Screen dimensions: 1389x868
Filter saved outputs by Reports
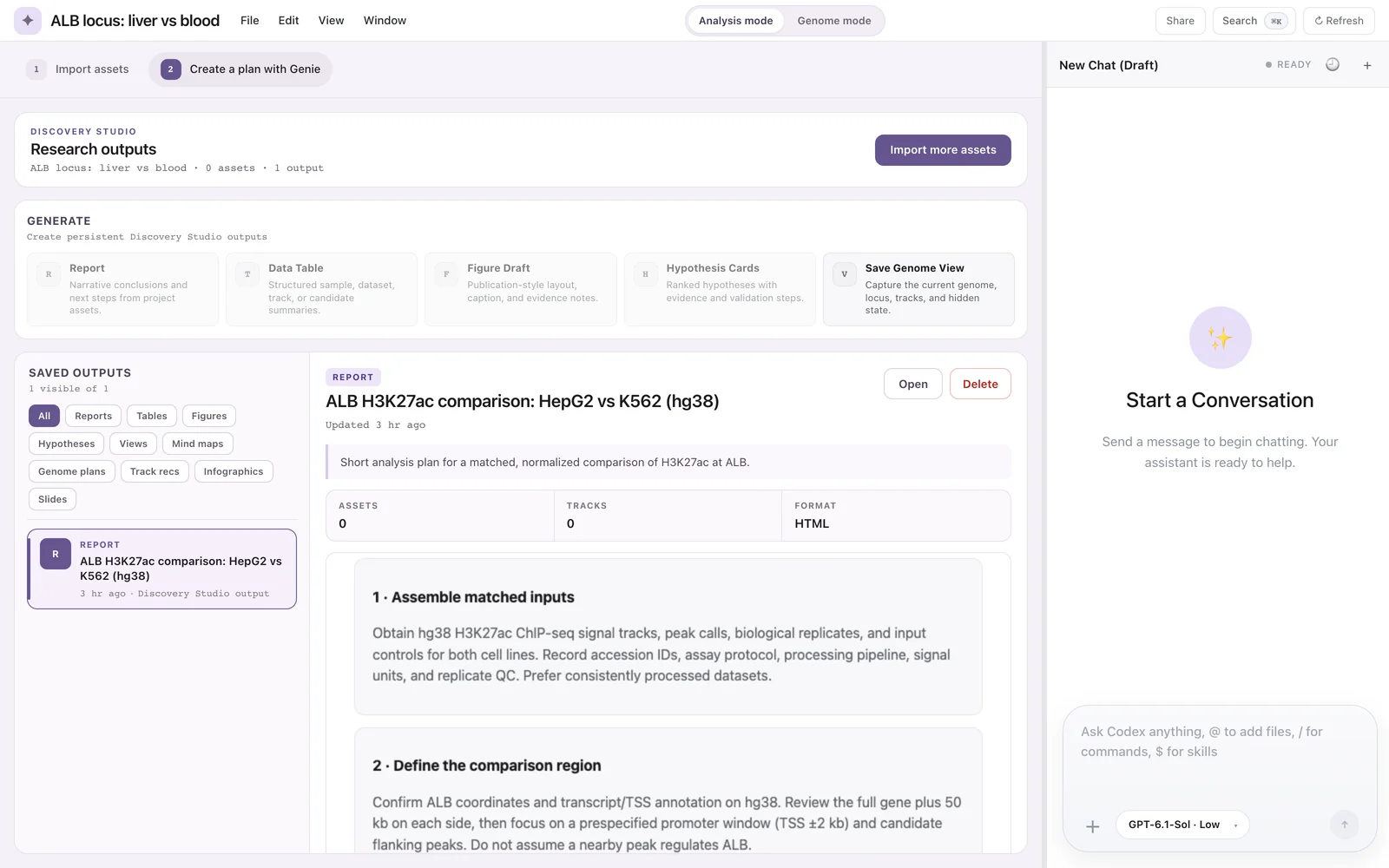[x=93, y=416]
